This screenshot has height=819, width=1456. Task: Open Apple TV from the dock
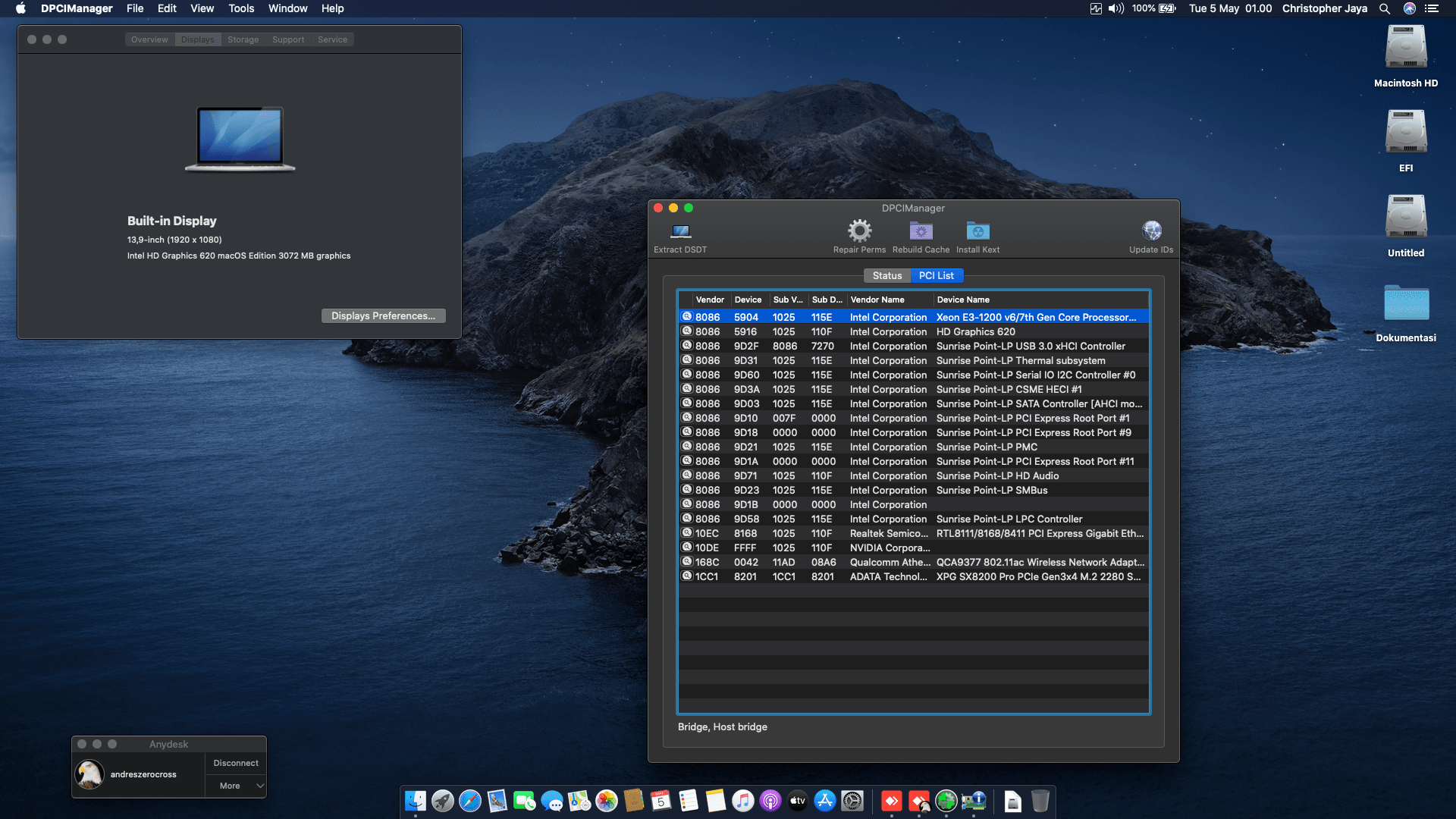tap(798, 801)
